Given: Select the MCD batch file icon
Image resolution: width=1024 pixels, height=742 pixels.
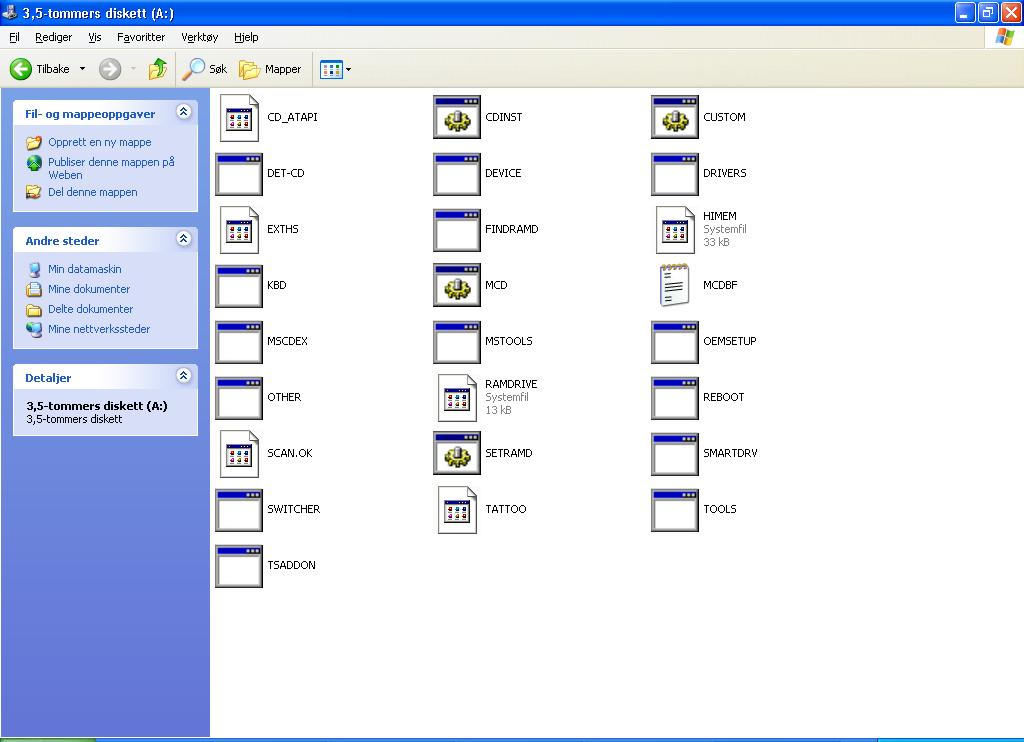Looking at the screenshot, I should [457, 286].
